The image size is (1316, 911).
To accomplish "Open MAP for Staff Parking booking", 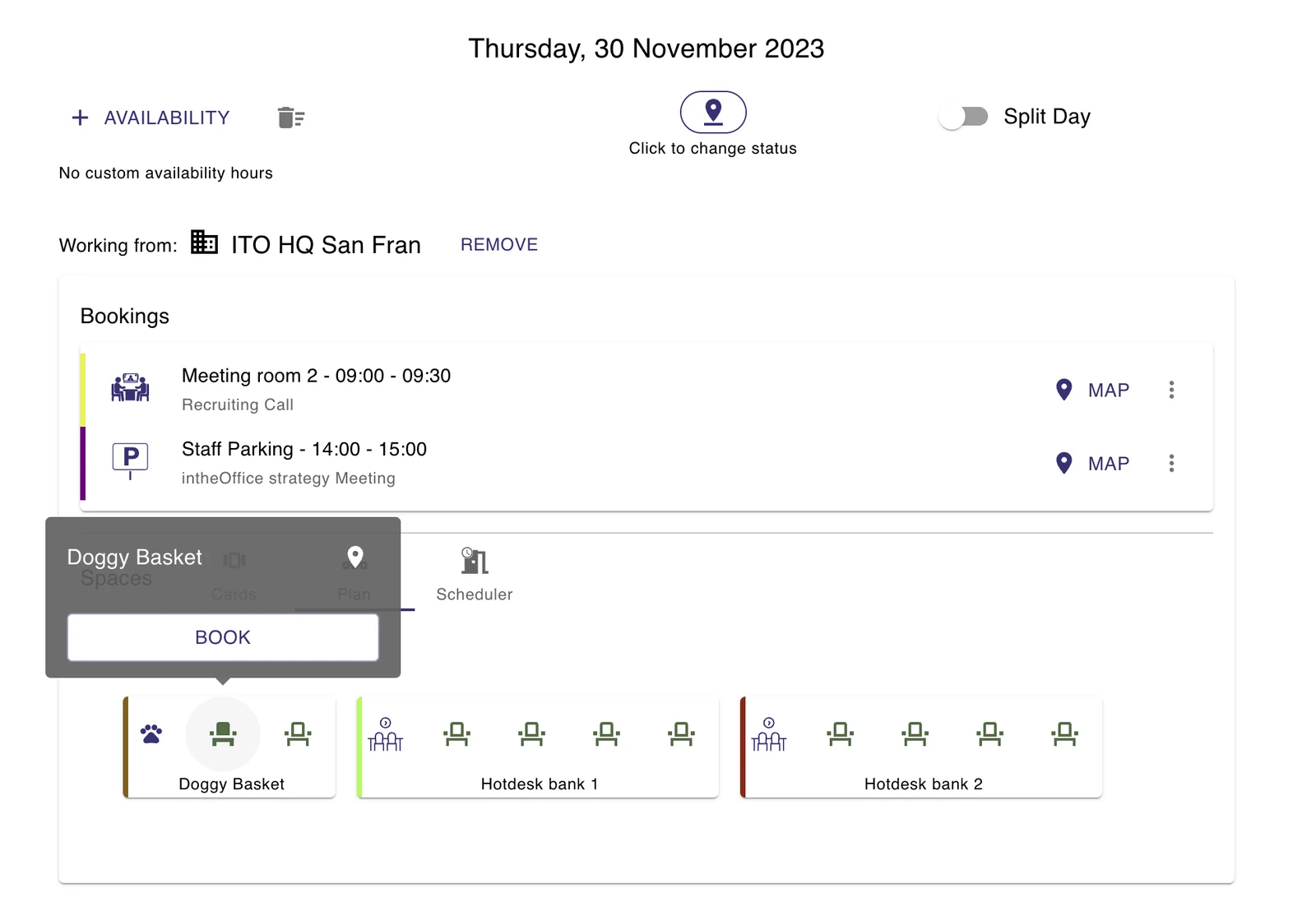I will [x=1092, y=464].
